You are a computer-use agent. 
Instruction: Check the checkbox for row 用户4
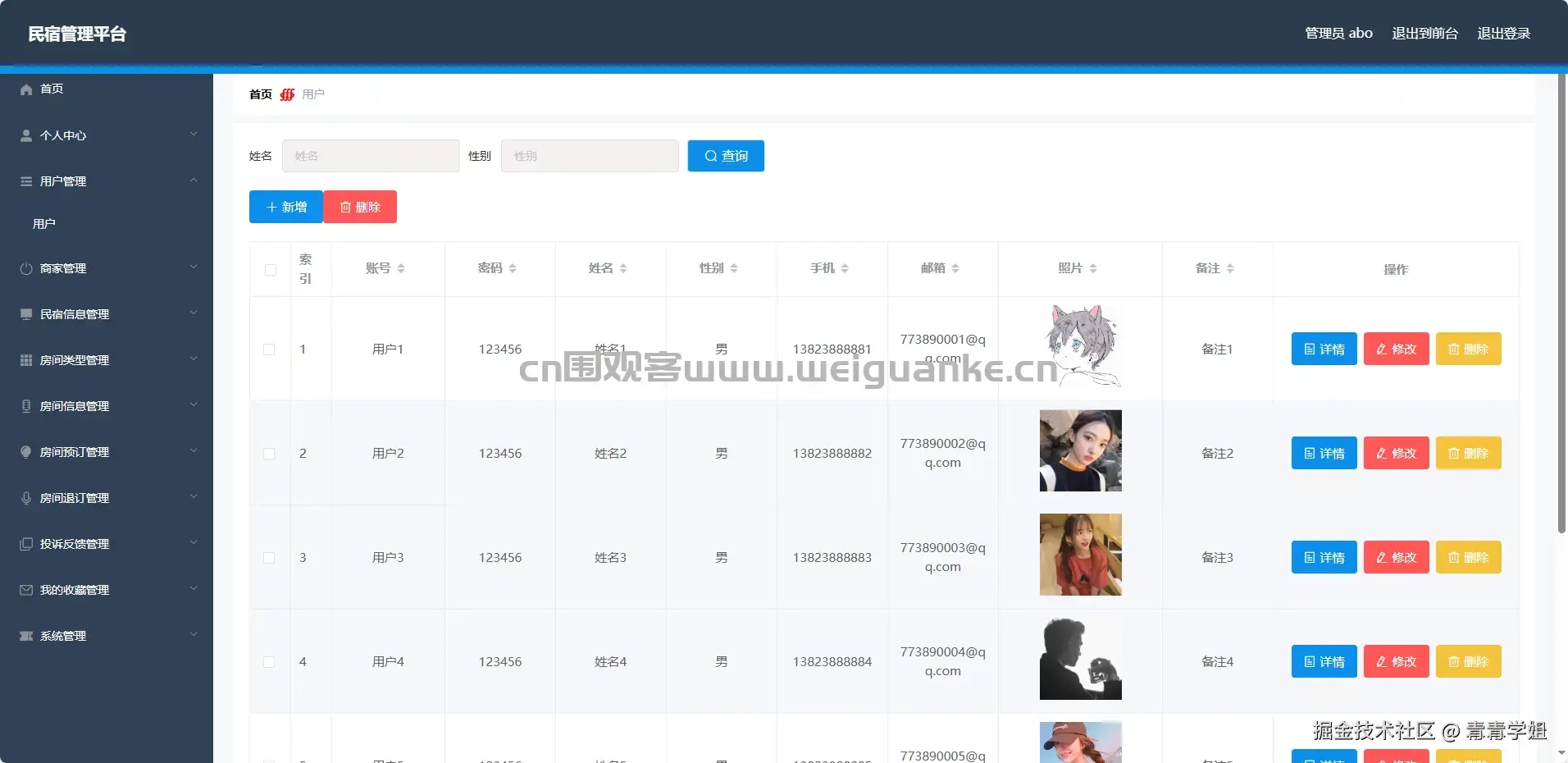click(x=269, y=662)
